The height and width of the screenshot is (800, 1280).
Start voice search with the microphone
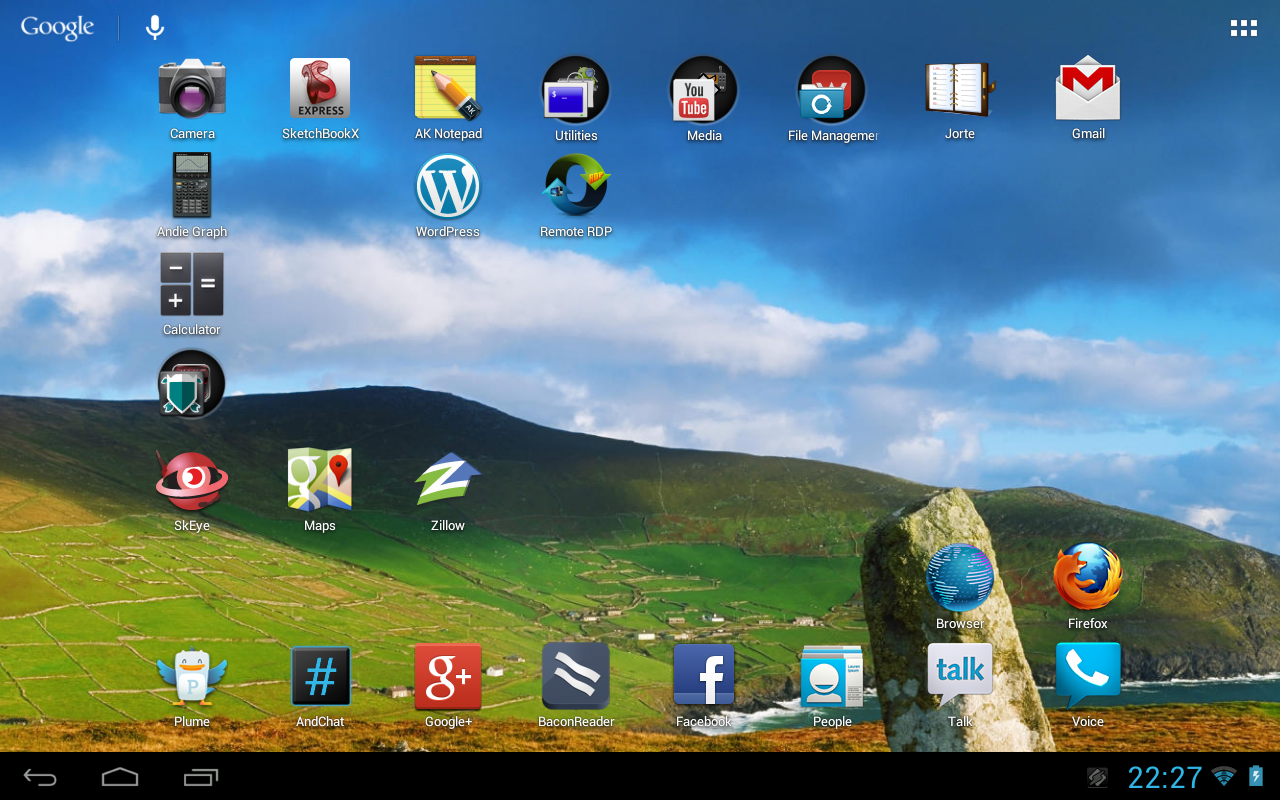tap(155, 27)
